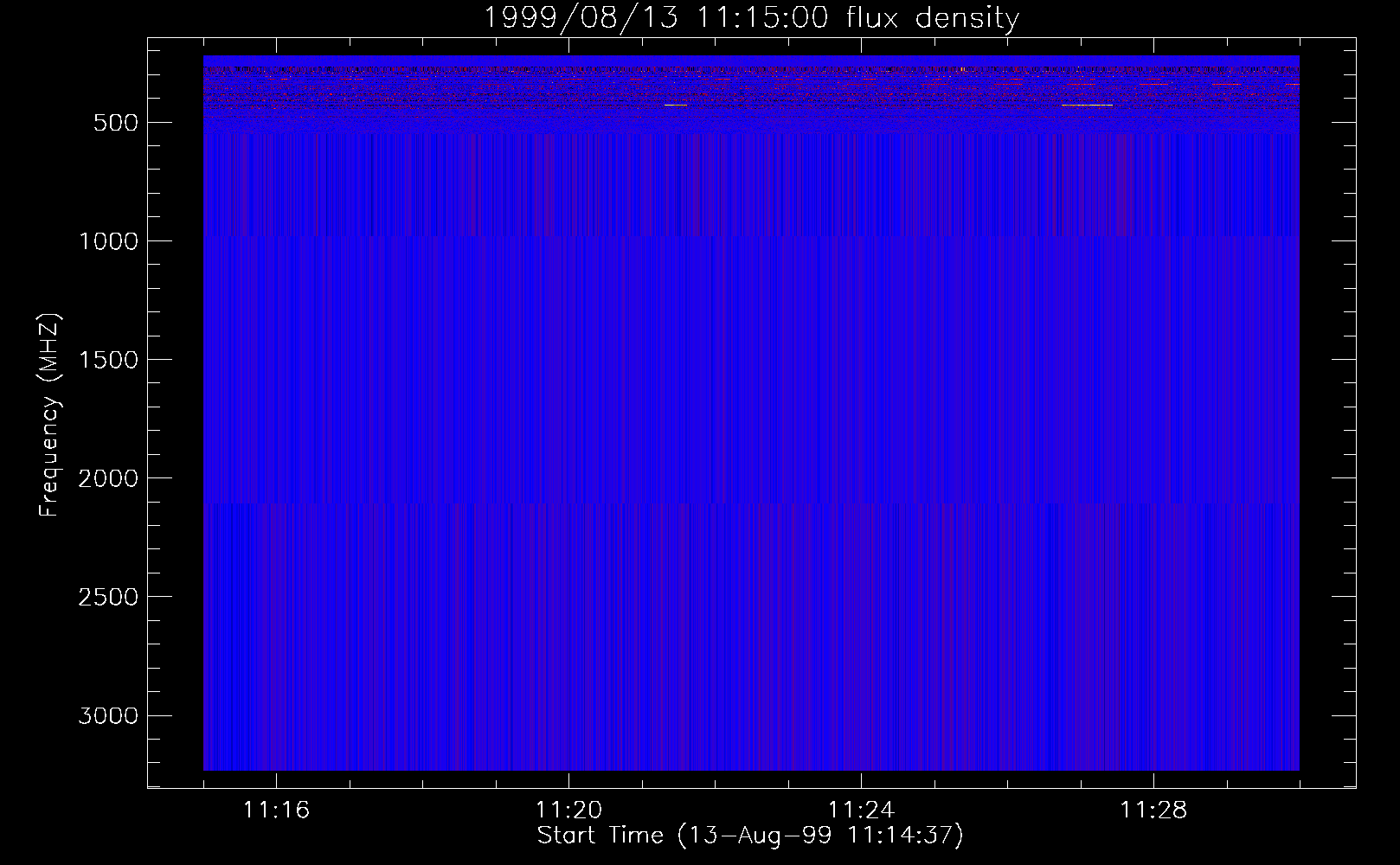Select the 11:28 time tick label
The image size is (1400, 865).
point(1153,811)
